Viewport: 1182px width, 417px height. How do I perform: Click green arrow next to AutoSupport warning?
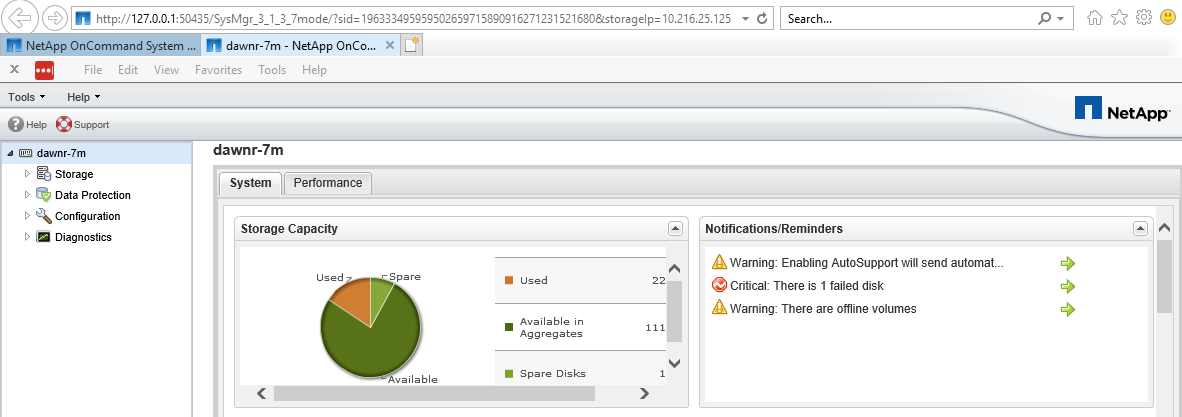coord(1067,264)
